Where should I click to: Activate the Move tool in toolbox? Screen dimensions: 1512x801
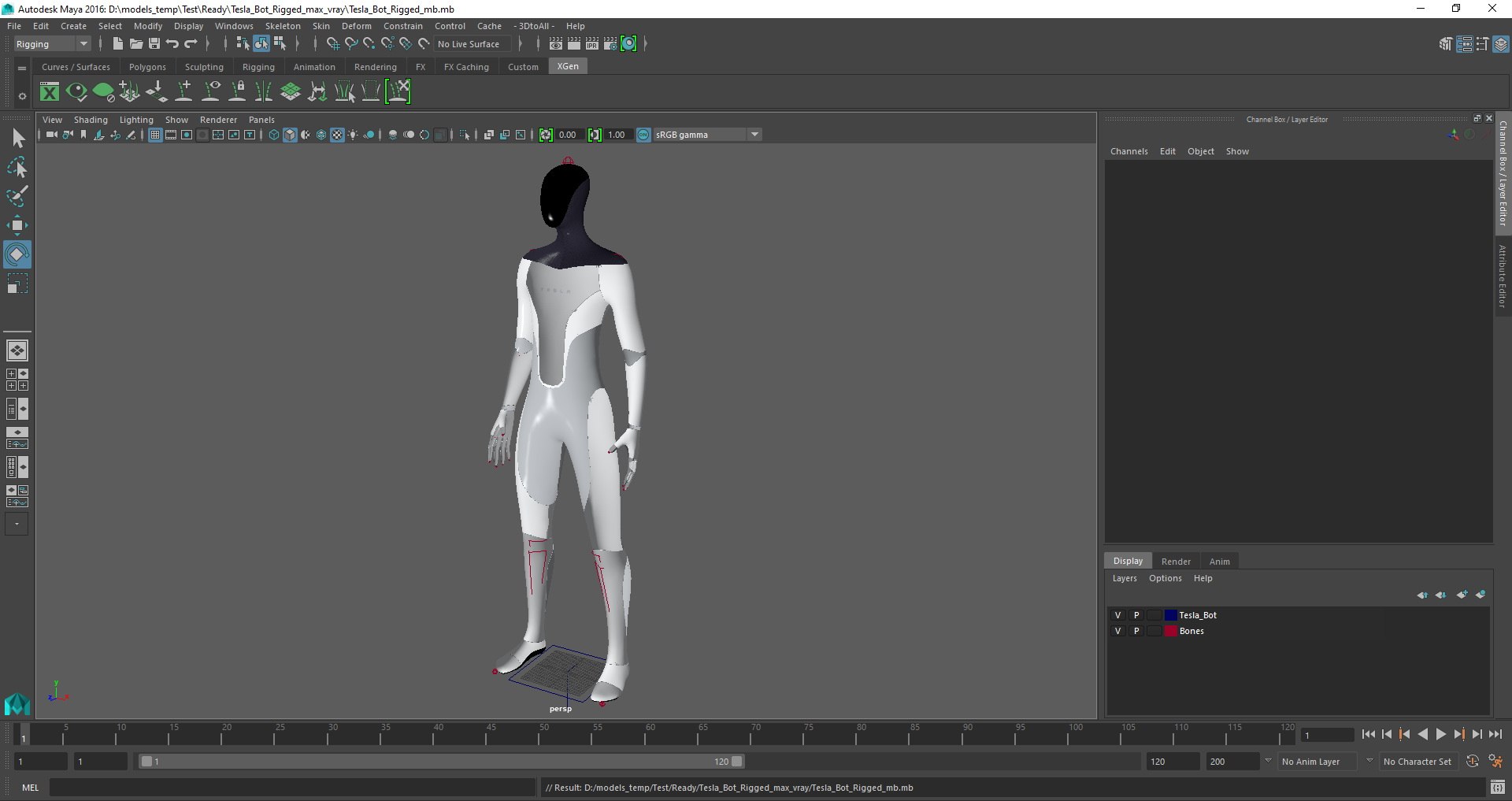point(17,225)
